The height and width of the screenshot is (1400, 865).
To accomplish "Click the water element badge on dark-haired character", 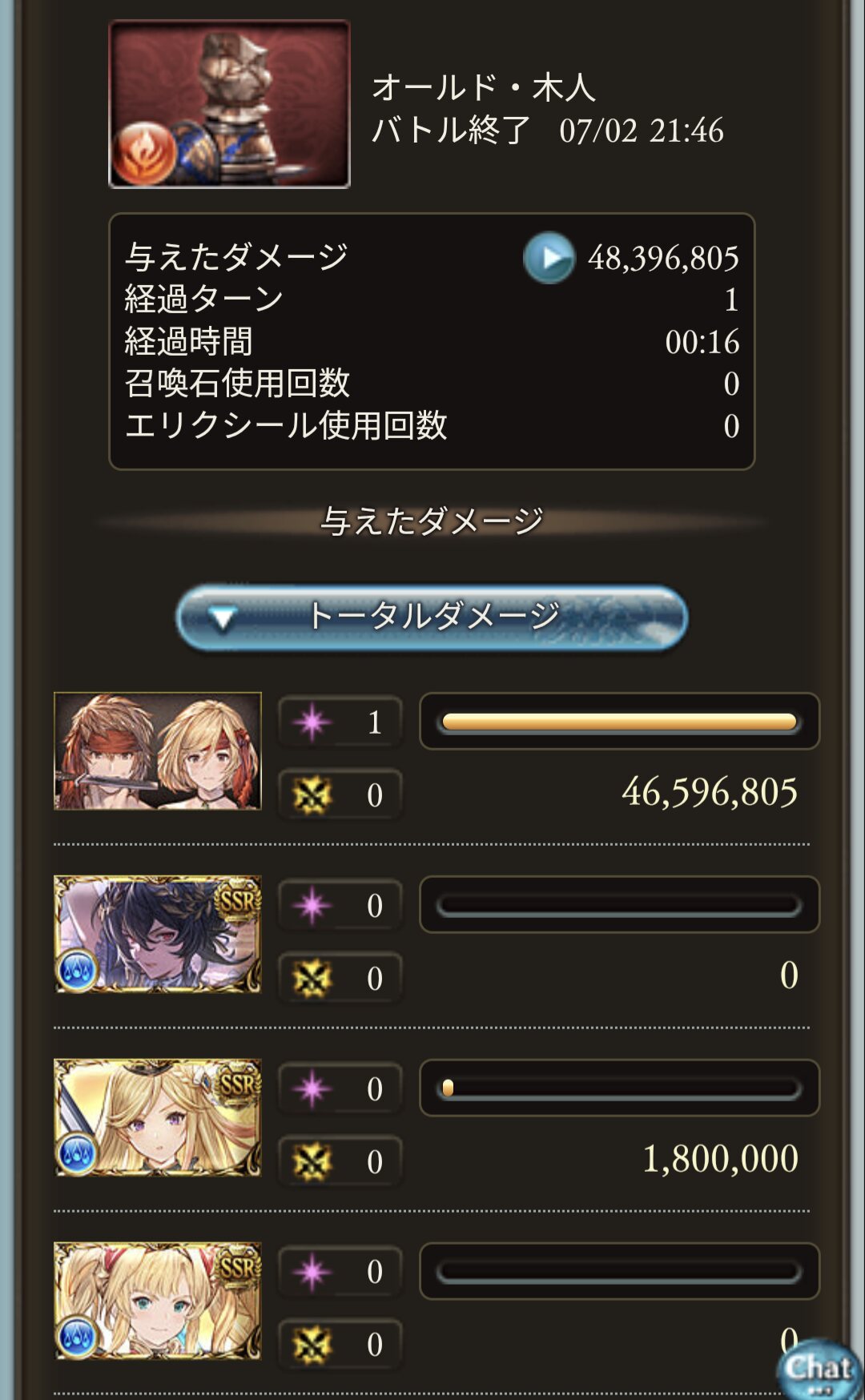I will pos(78,971).
